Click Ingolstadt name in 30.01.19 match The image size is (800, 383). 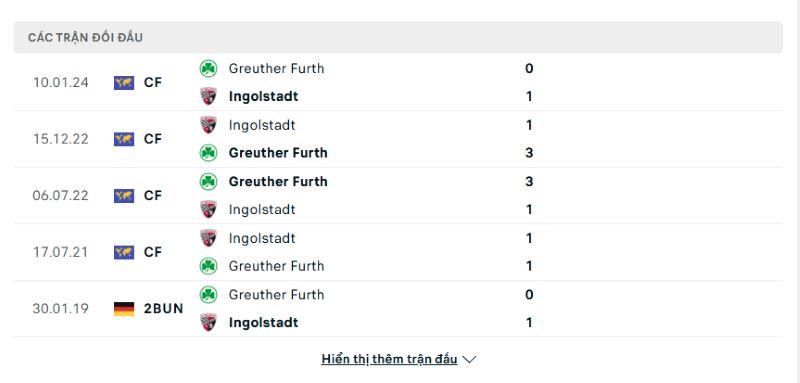click(x=263, y=322)
